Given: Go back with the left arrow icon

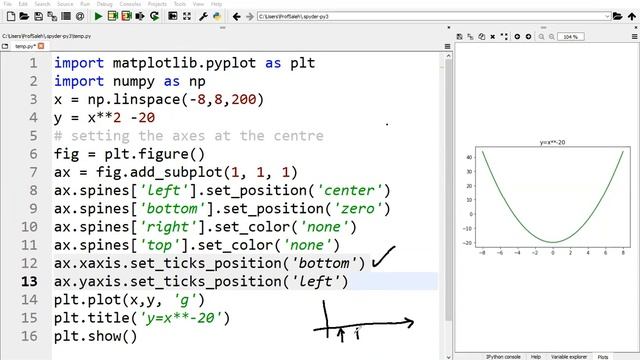Looking at the screenshot, I should tap(236, 16).
